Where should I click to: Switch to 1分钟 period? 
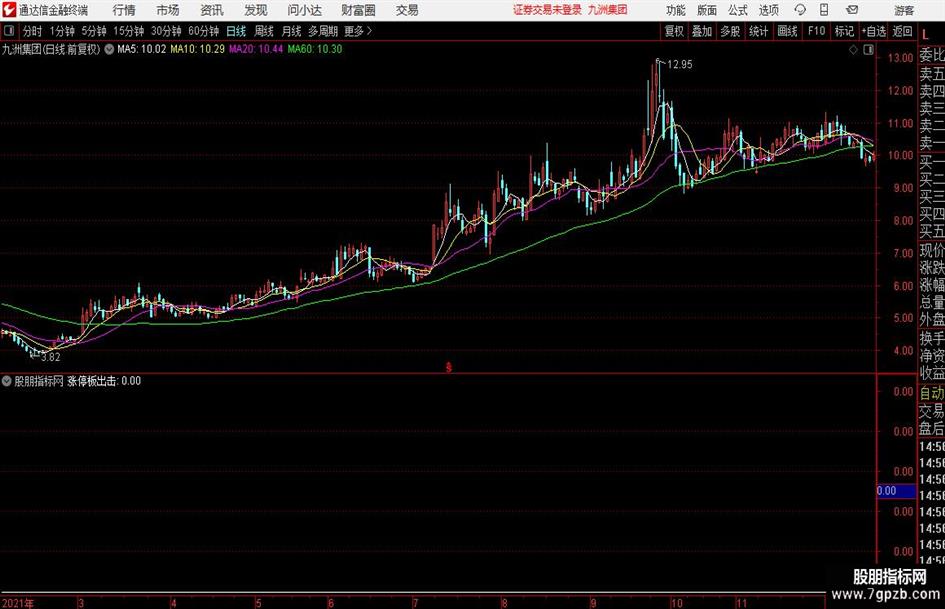62,31
